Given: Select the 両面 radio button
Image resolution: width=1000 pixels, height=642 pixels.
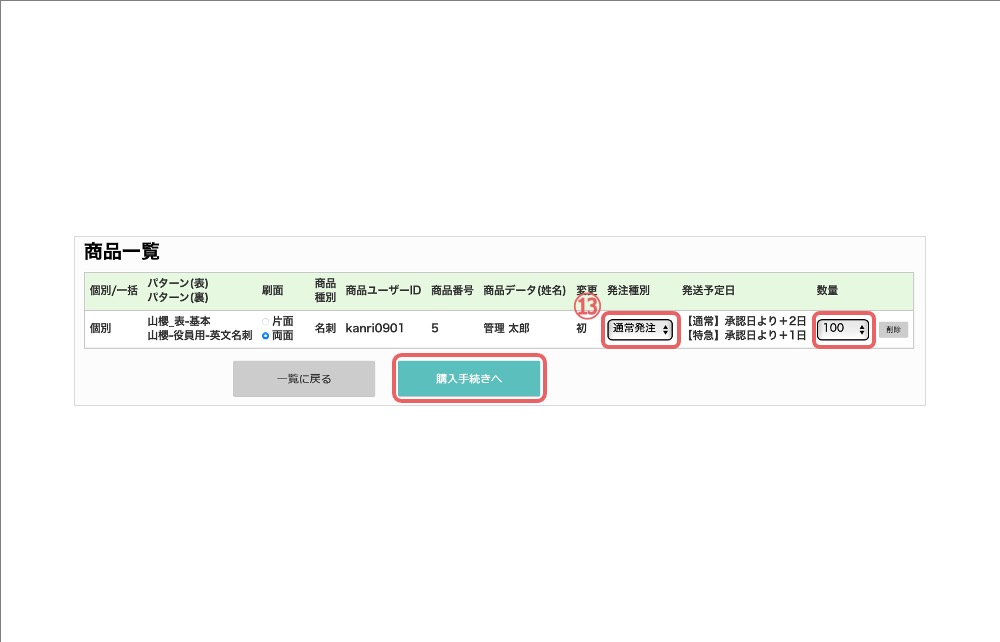Looking at the screenshot, I should (x=265, y=335).
